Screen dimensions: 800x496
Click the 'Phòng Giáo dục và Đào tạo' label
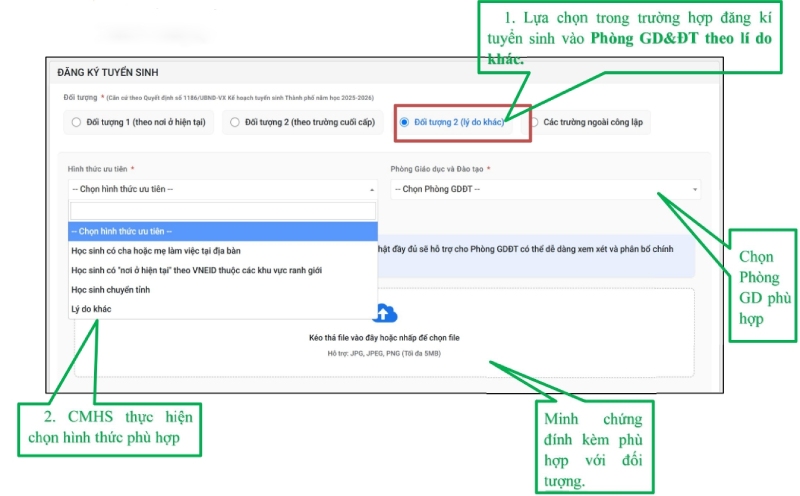(437, 169)
